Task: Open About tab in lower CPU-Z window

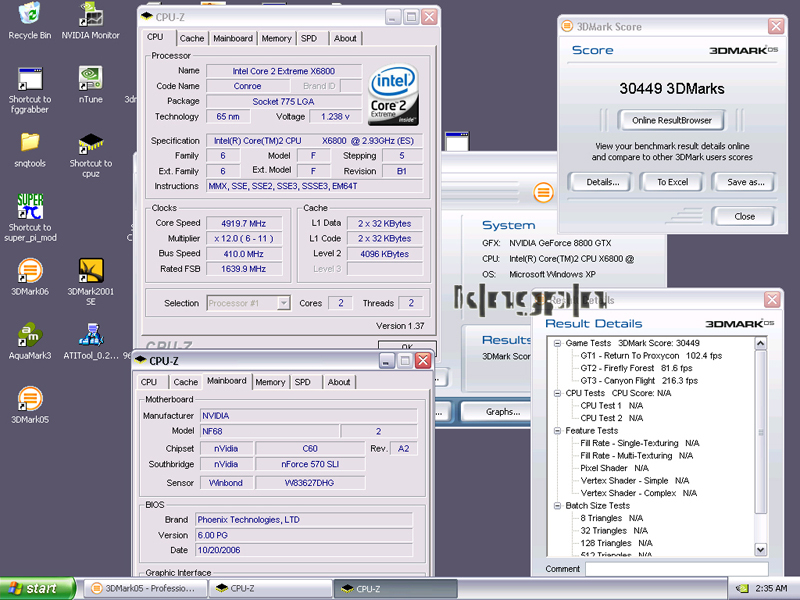Action: point(339,382)
